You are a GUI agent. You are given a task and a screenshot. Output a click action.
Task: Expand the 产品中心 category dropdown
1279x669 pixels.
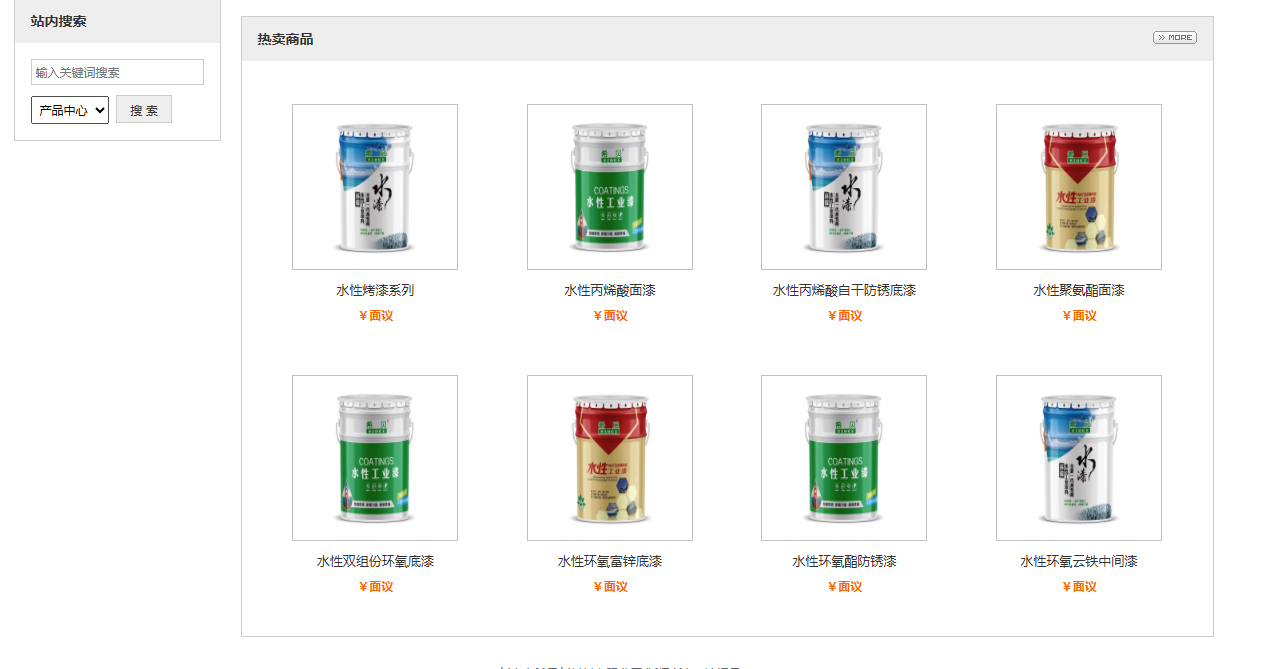point(70,110)
